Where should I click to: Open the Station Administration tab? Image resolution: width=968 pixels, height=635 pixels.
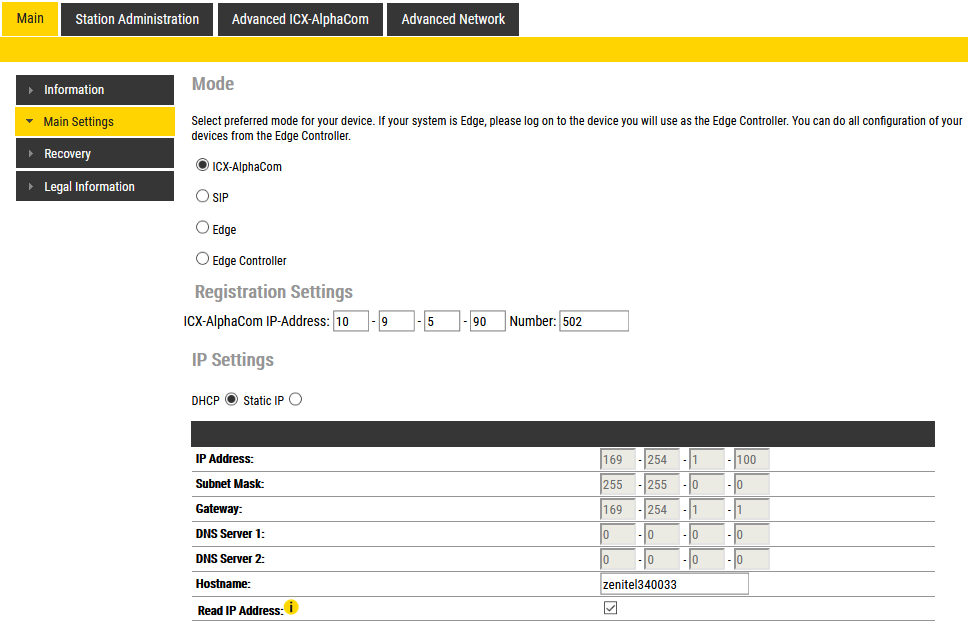(137, 19)
